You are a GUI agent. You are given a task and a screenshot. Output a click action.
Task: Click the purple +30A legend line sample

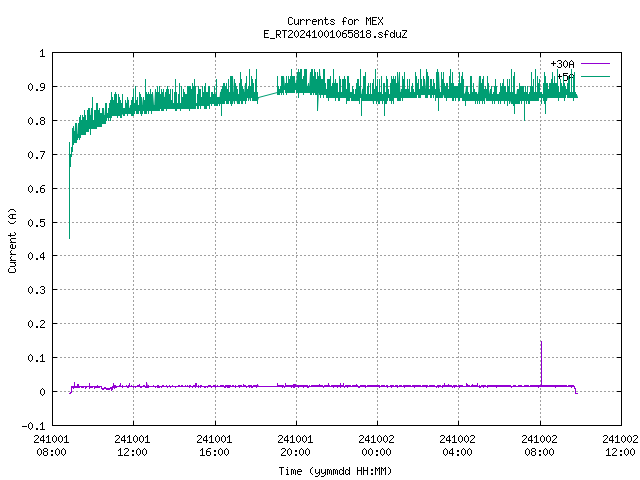coord(595,64)
